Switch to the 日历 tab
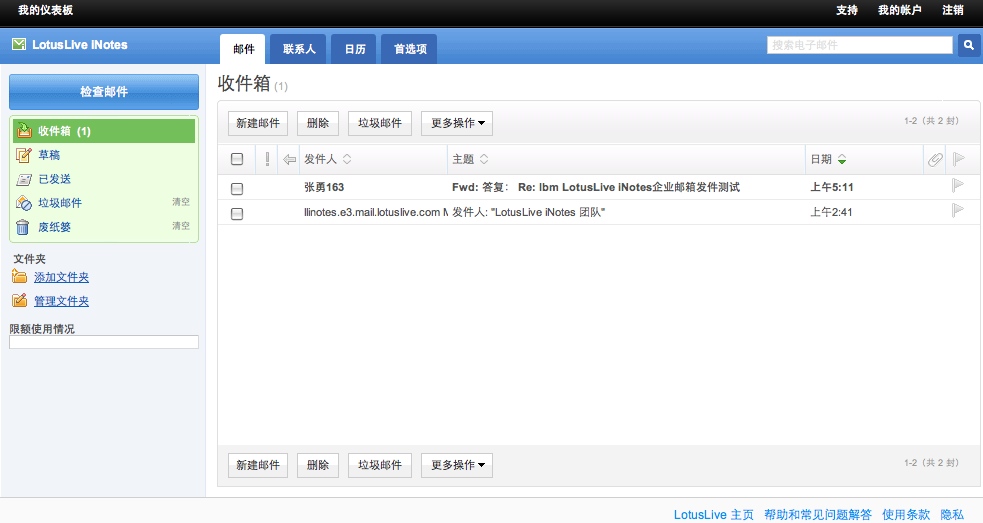Viewport: 983px width, 523px height. click(355, 49)
